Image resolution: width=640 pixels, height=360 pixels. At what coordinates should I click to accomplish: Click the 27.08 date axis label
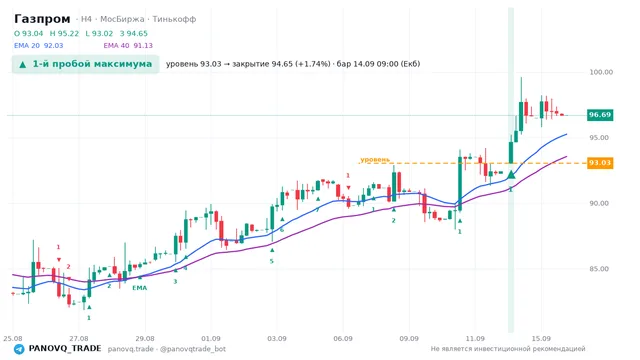tap(79, 339)
